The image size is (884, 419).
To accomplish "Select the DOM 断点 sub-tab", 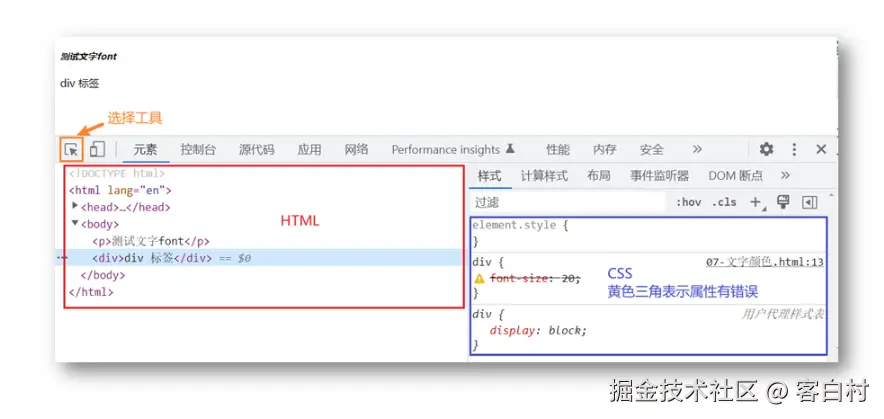I will (x=736, y=175).
